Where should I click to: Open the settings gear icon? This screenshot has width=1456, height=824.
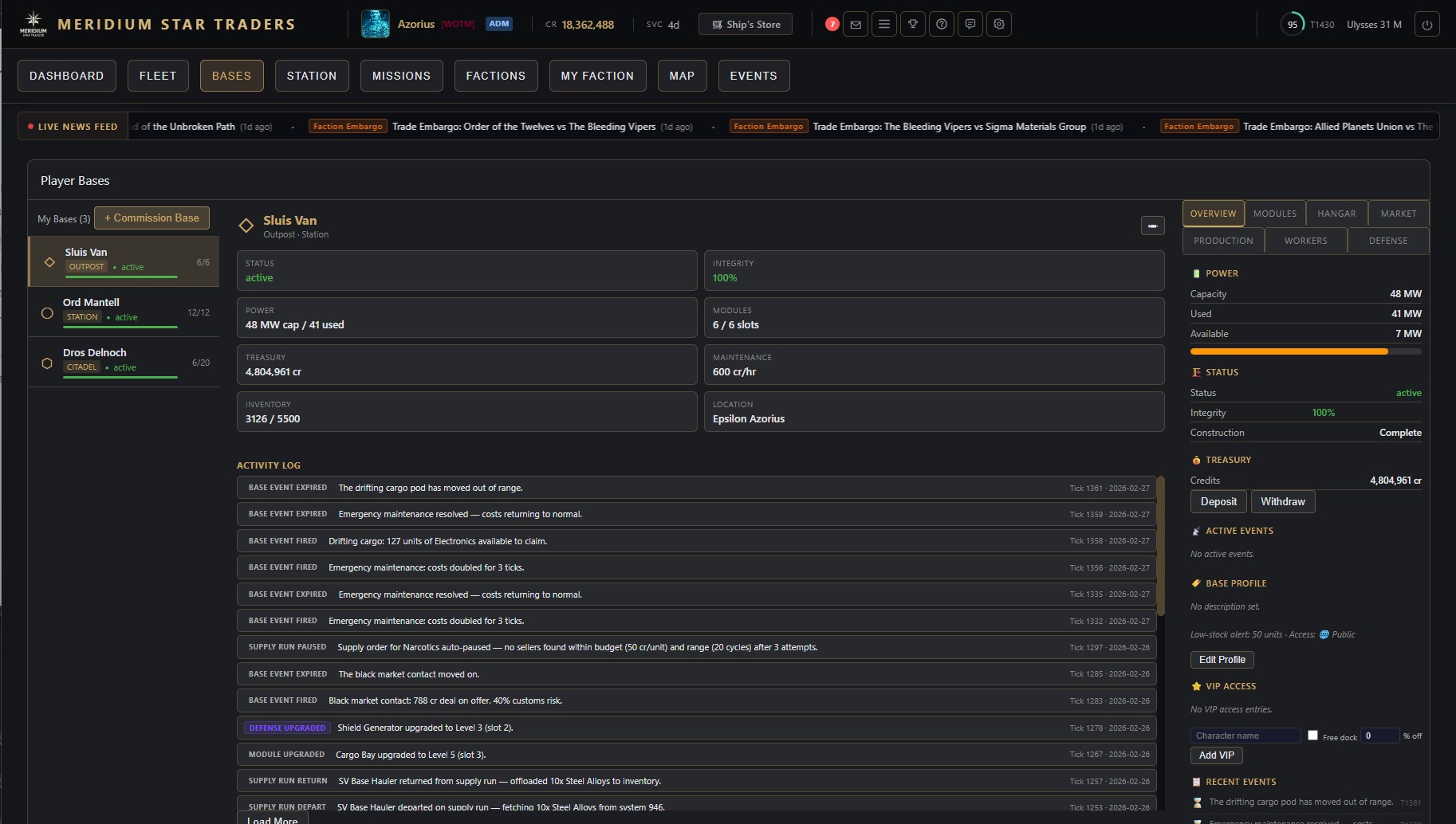[998, 24]
